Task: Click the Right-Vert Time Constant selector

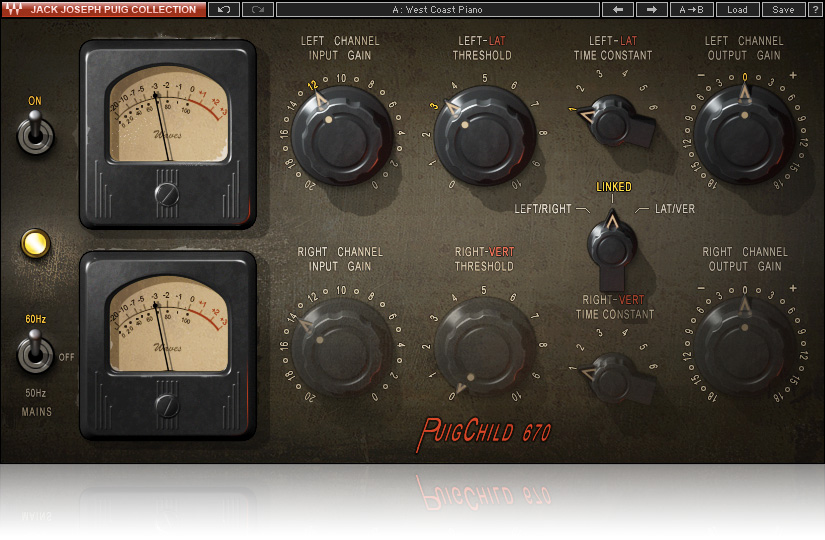Action: (611, 376)
